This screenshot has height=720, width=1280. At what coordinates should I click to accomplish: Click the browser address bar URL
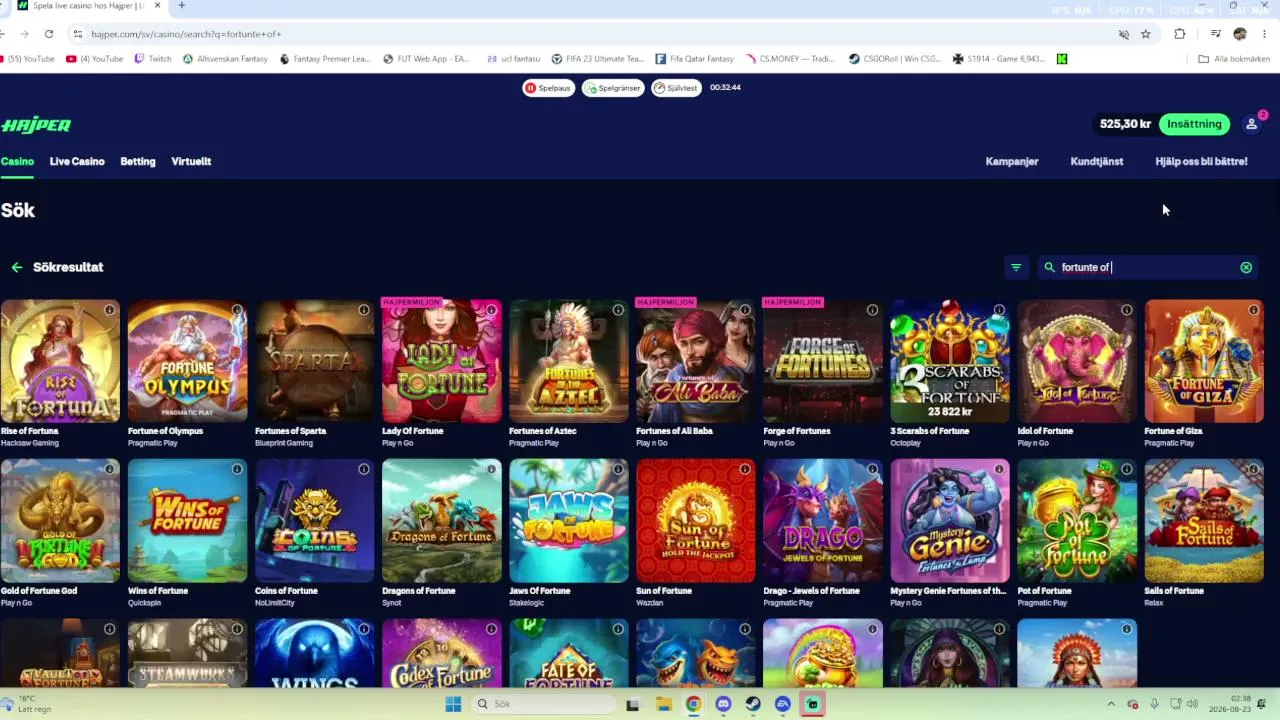click(x=186, y=34)
